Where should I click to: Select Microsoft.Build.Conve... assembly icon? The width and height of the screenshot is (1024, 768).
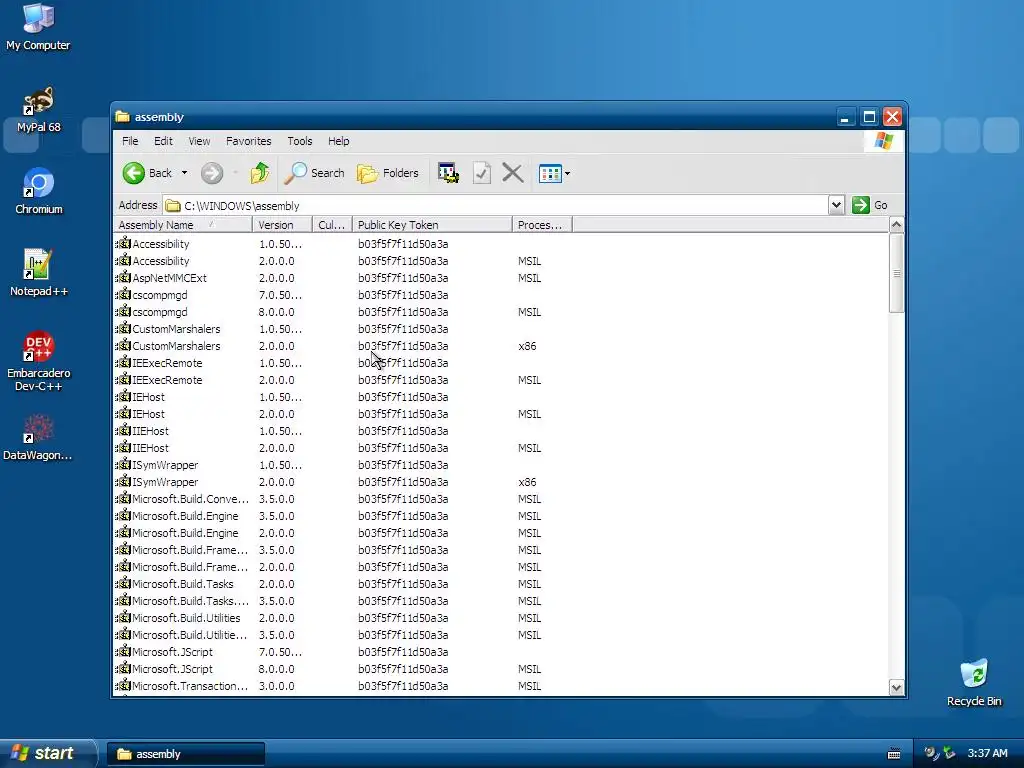coord(123,498)
